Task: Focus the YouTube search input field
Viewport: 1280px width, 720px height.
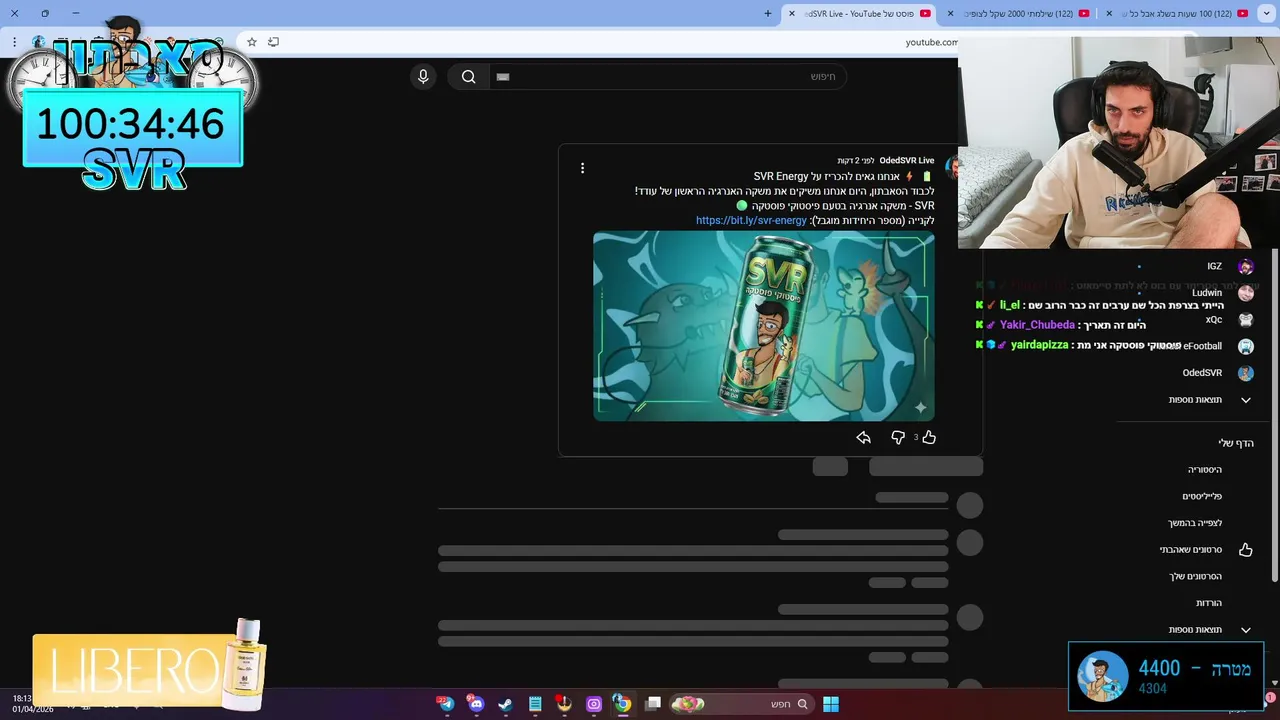Action: click(668, 76)
